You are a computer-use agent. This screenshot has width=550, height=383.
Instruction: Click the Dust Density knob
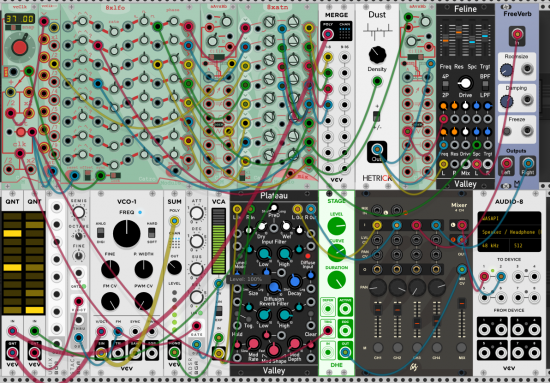pyautogui.click(x=377, y=54)
